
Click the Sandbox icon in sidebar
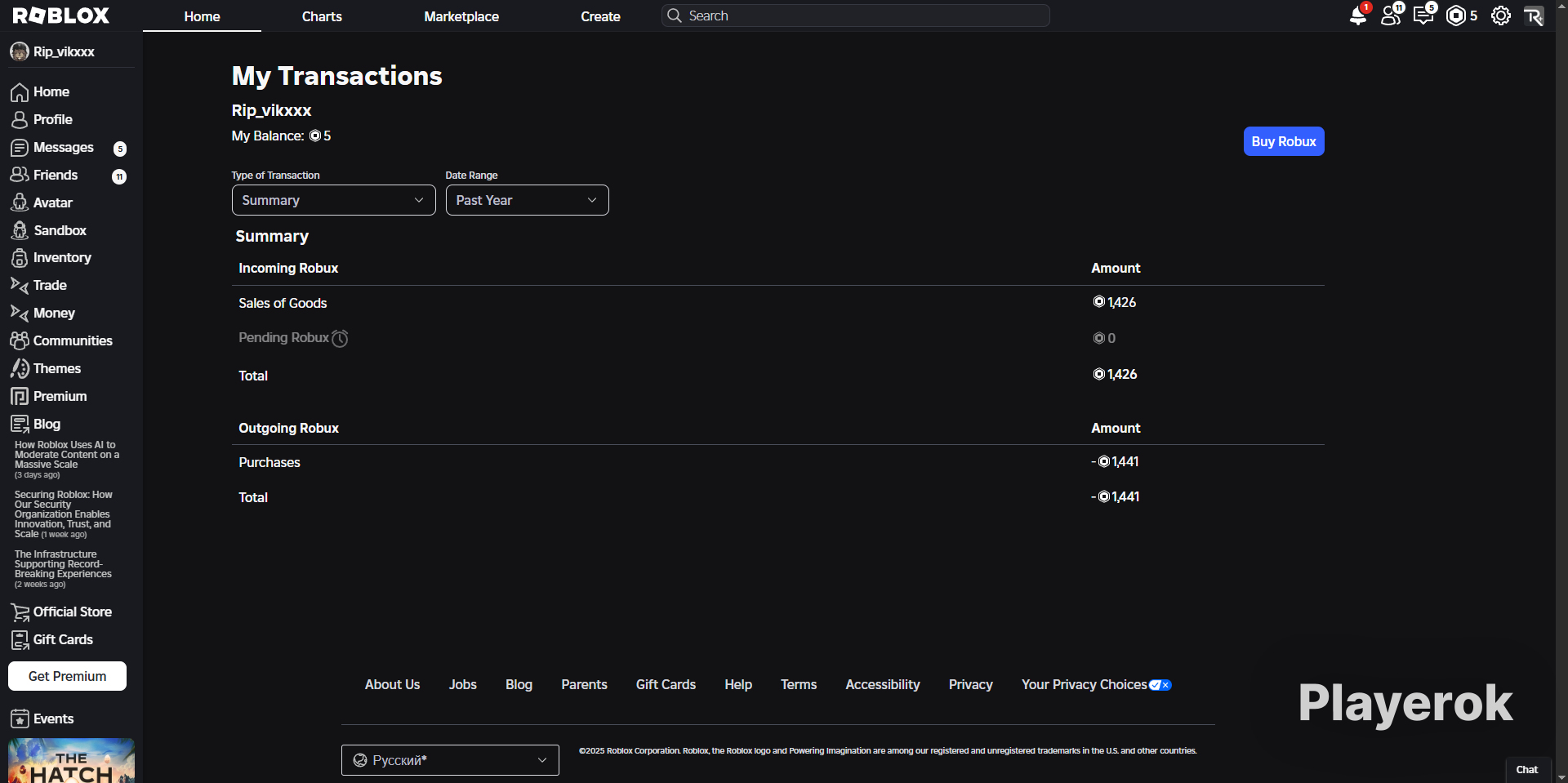pyautogui.click(x=20, y=230)
